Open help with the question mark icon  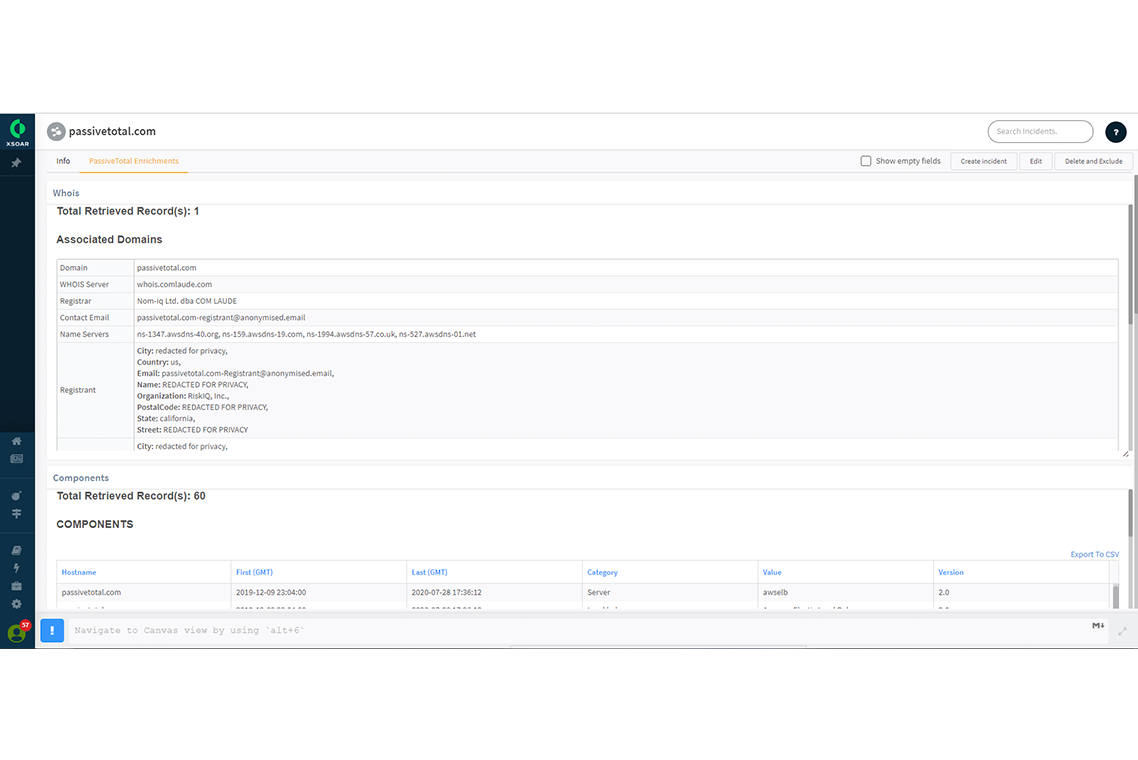click(1116, 131)
